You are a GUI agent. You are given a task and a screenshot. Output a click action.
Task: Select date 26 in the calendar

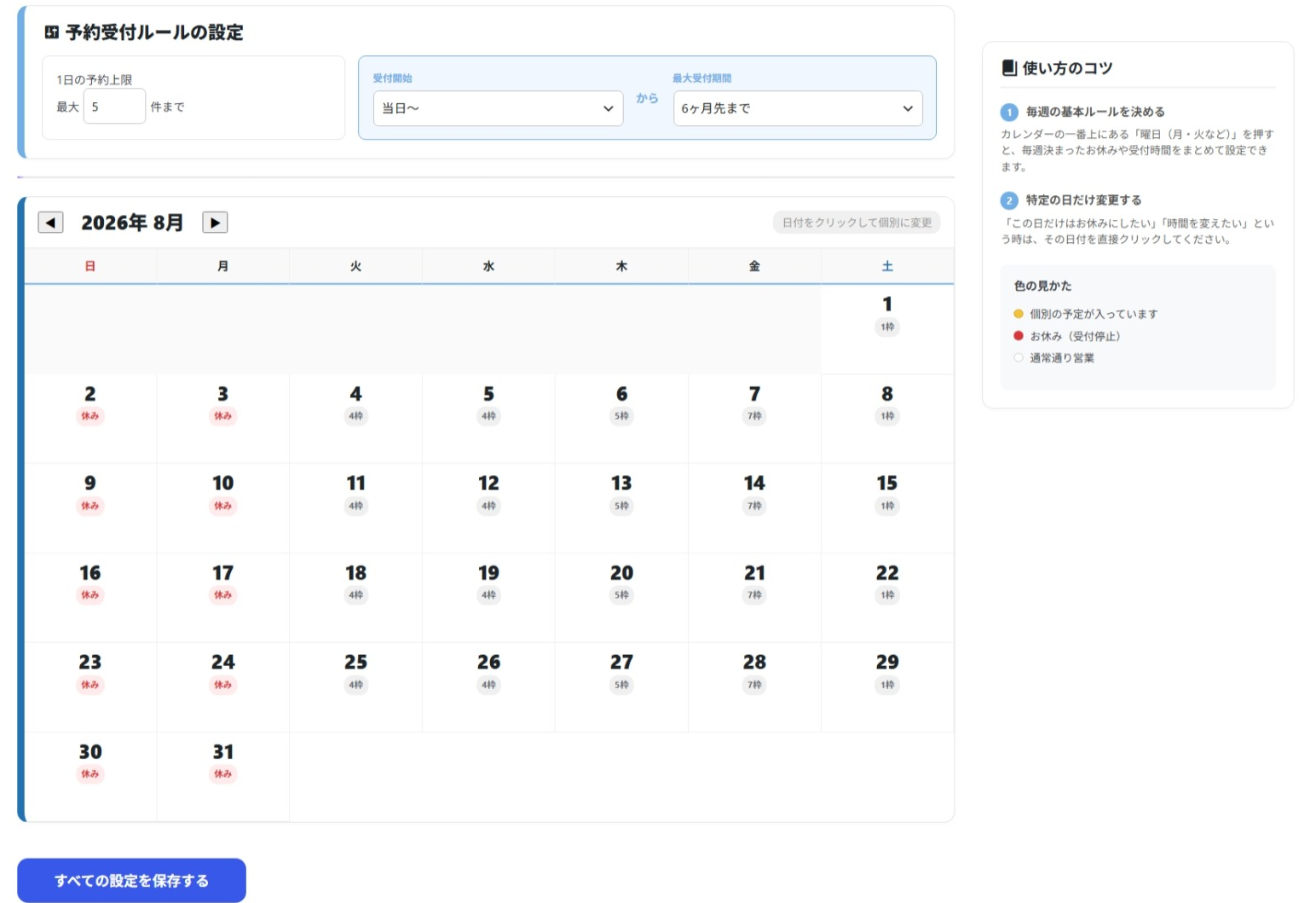tap(489, 687)
